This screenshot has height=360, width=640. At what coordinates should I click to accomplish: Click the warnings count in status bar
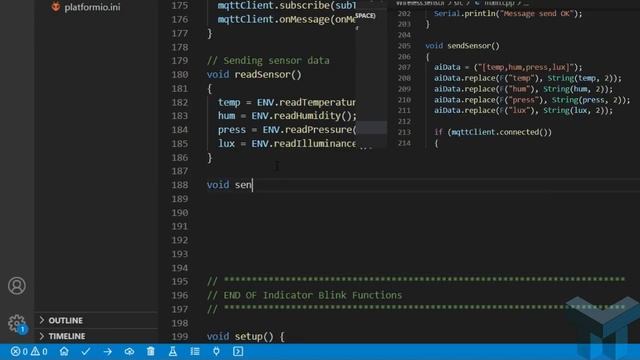point(39,351)
